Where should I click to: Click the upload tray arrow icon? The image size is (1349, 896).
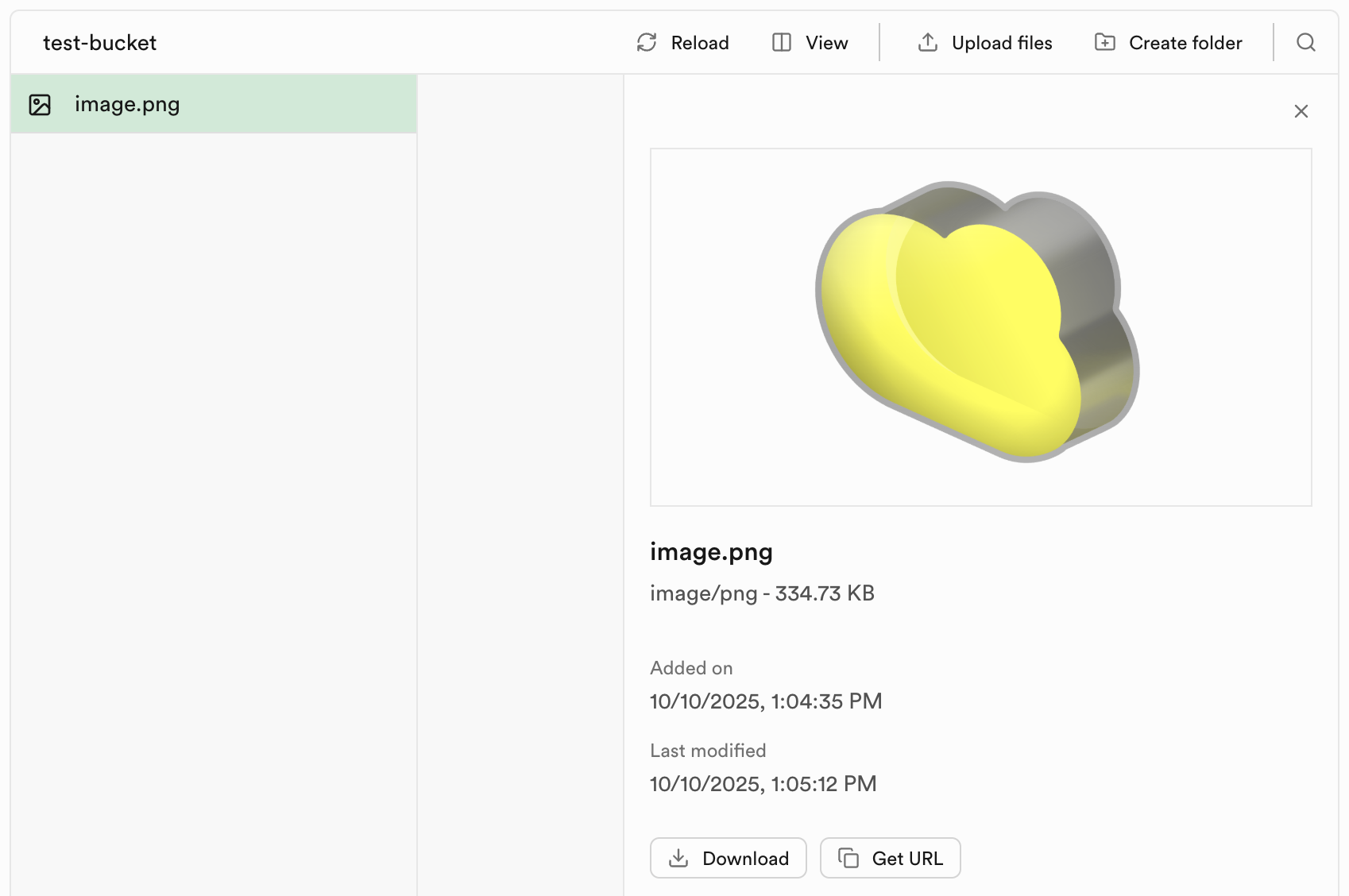(927, 43)
